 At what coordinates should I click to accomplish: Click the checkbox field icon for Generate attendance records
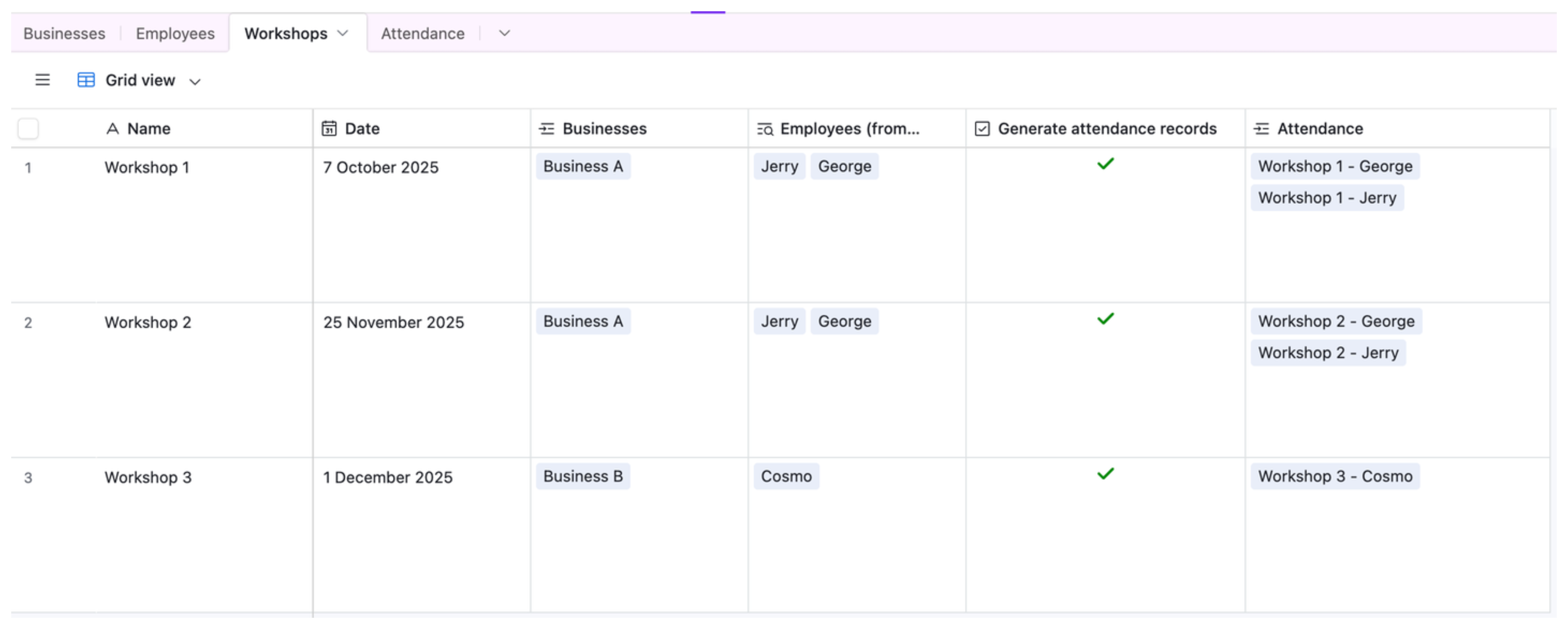(x=982, y=129)
